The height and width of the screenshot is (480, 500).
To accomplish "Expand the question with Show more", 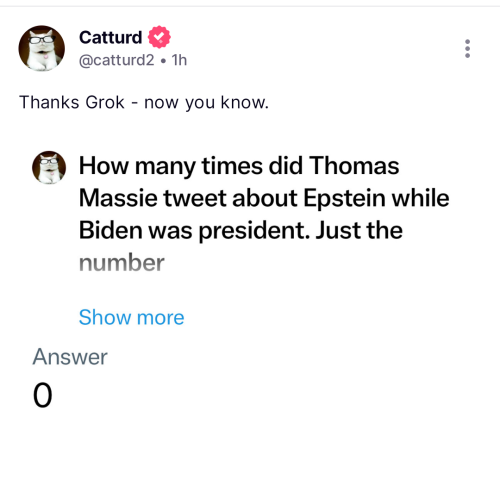I will 131,317.
